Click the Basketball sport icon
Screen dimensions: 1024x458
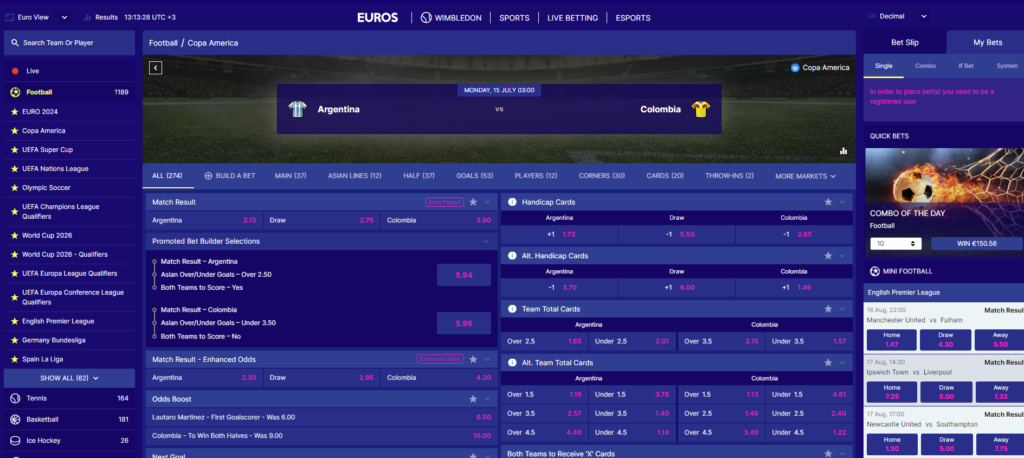(15, 419)
